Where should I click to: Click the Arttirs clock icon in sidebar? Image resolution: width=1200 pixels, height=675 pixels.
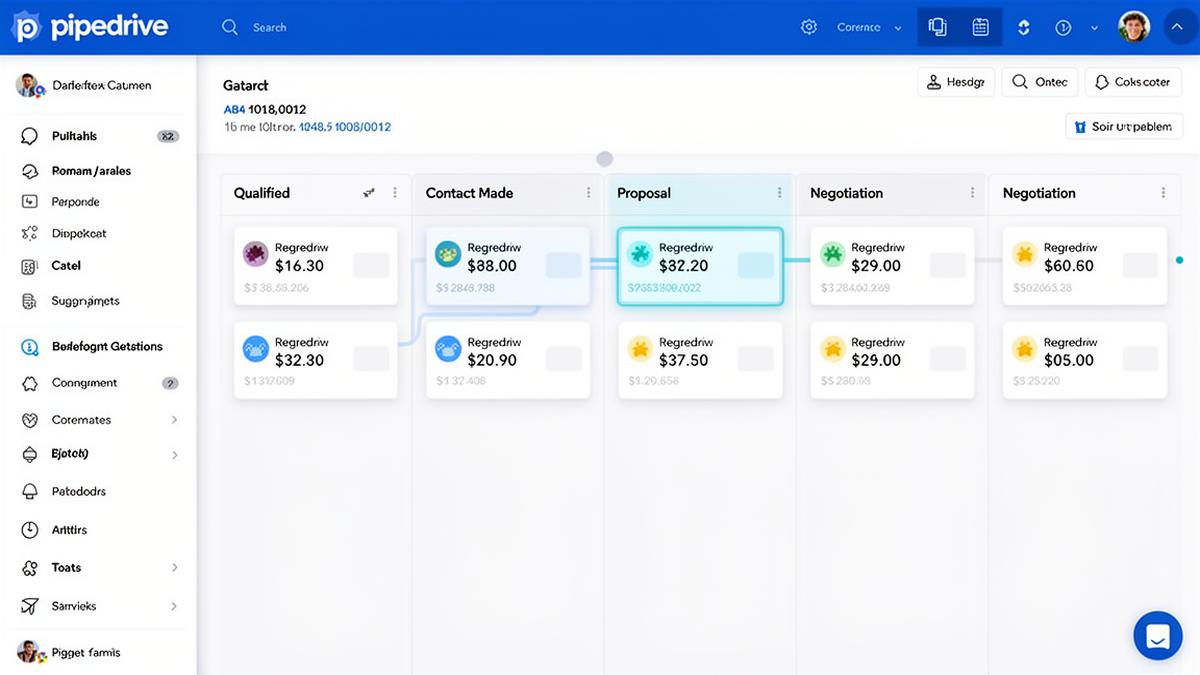click(x=30, y=530)
